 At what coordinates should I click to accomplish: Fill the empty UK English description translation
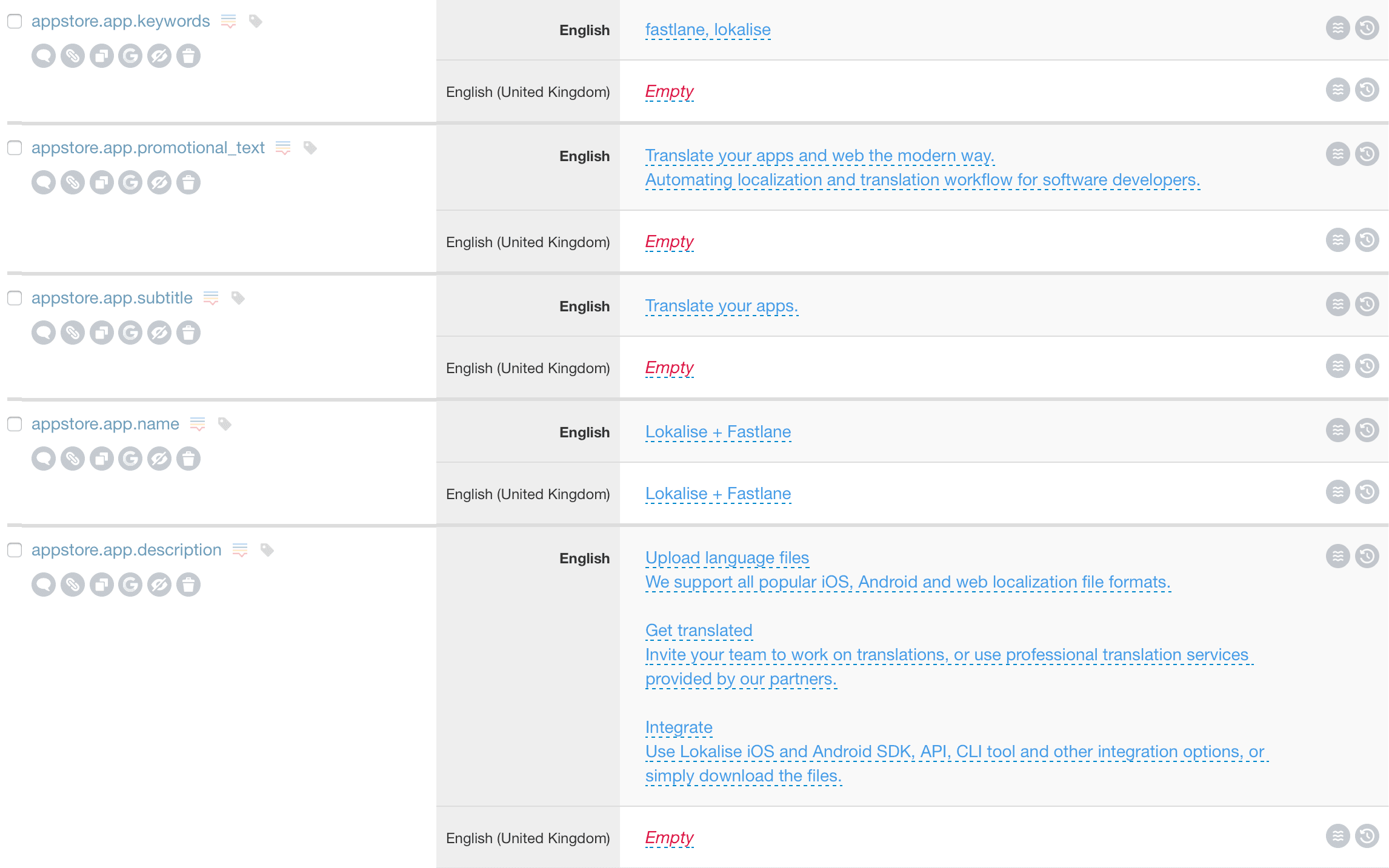pyautogui.click(x=669, y=838)
